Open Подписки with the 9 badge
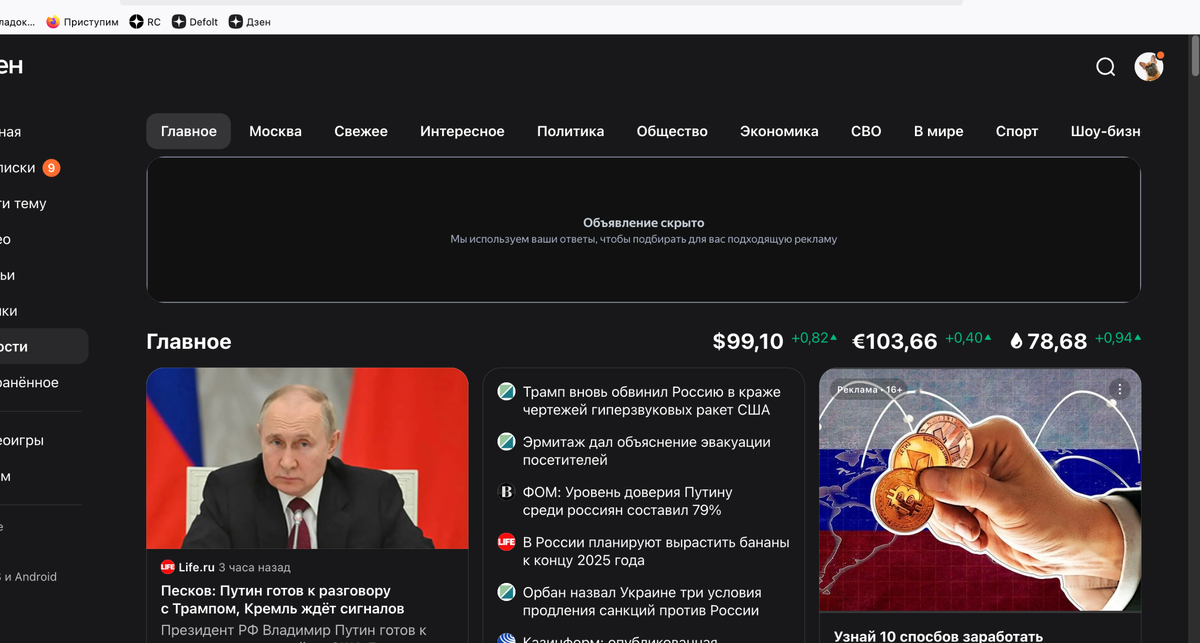The width and height of the screenshot is (1200, 643). coord(30,168)
